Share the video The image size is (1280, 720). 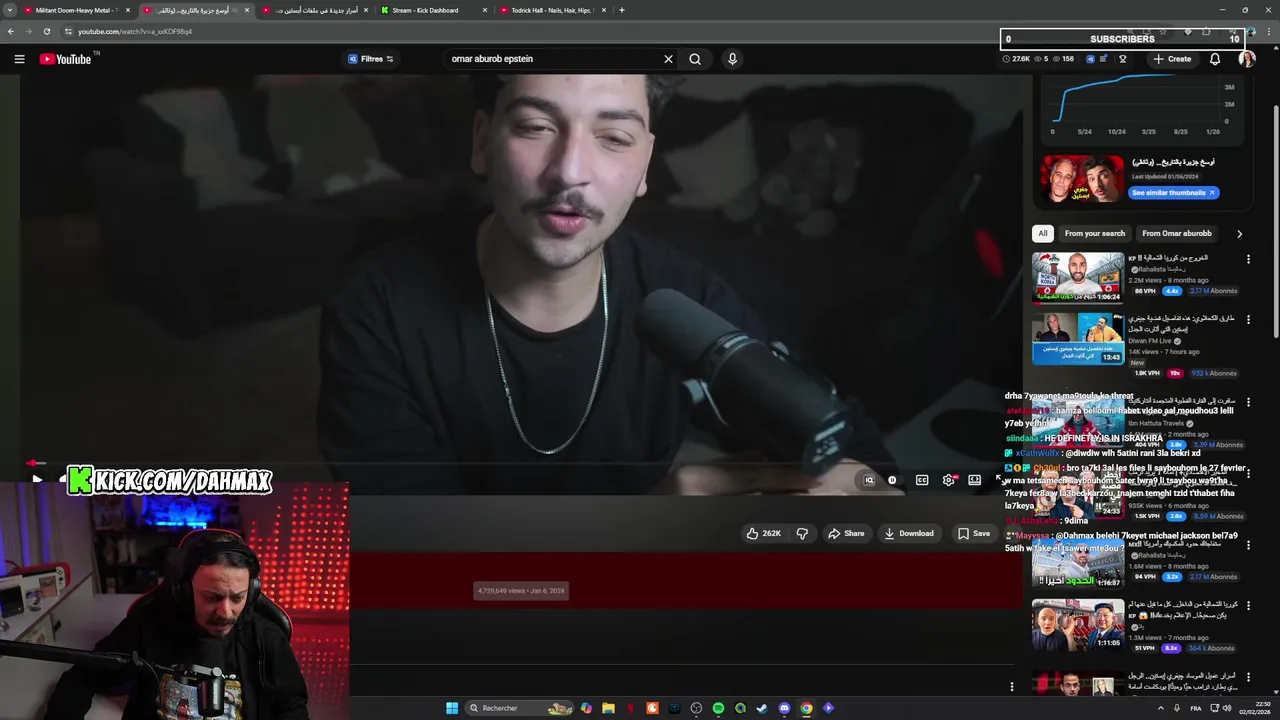pyautogui.click(x=846, y=534)
